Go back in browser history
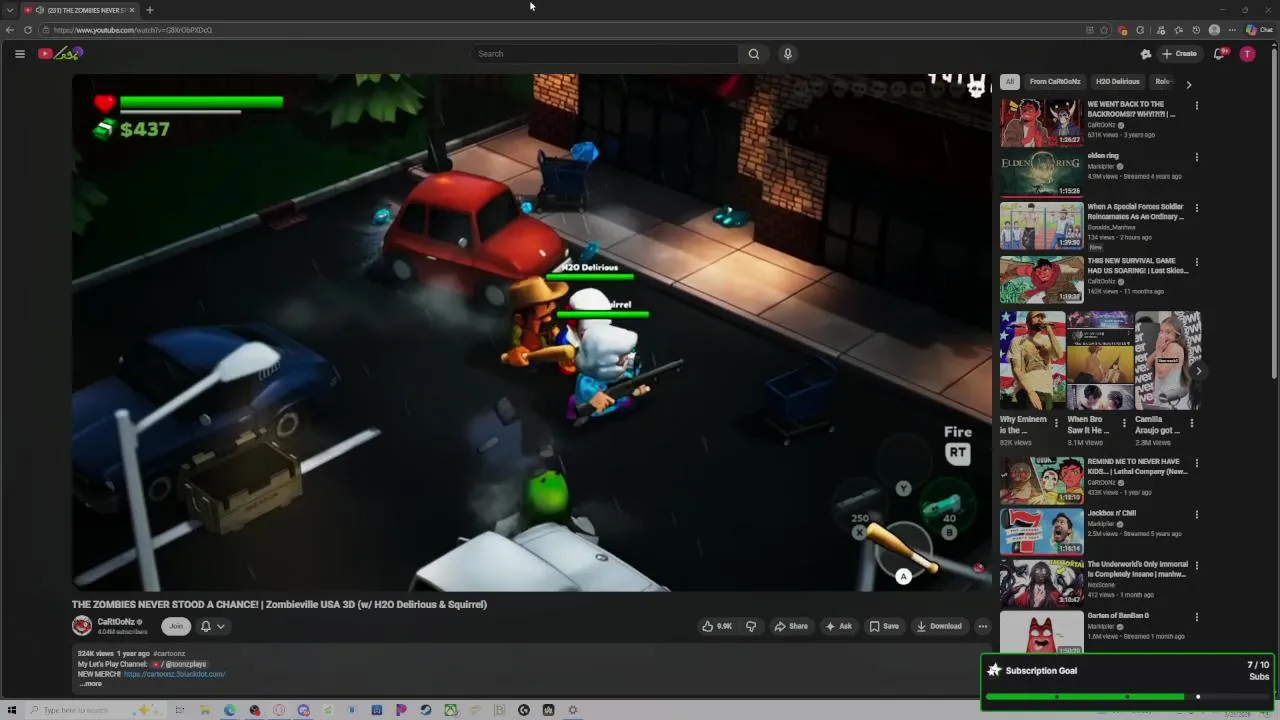This screenshot has width=1280, height=720. click(10, 30)
